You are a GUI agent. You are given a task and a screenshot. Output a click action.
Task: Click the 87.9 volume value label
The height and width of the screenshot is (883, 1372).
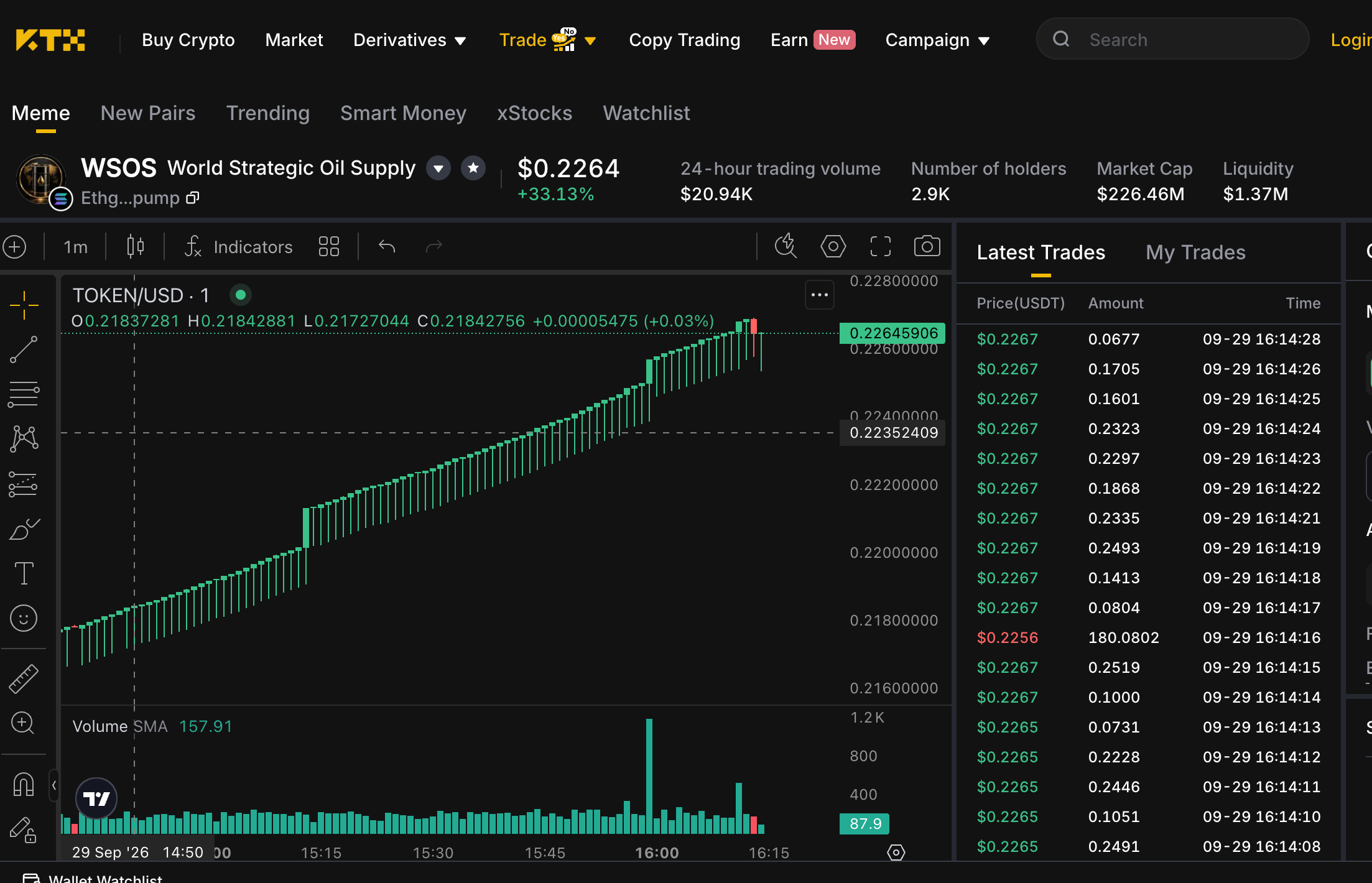pyautogui.click(x=864, y=824)
